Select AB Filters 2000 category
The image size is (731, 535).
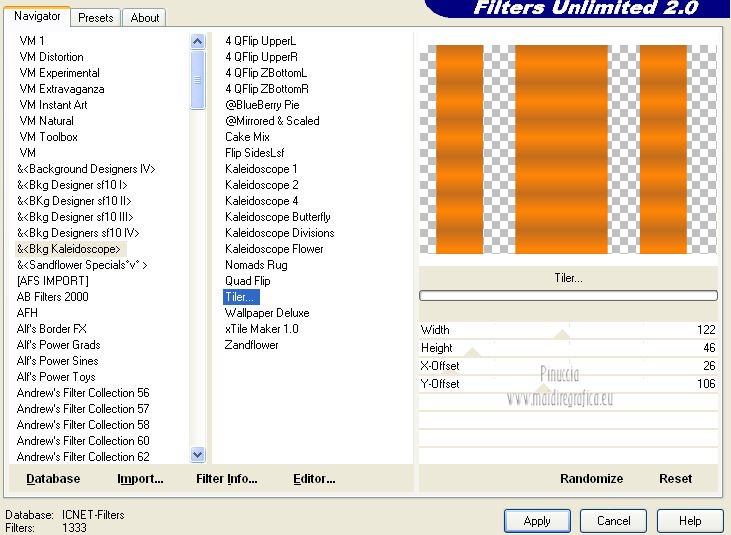point(52,297)
